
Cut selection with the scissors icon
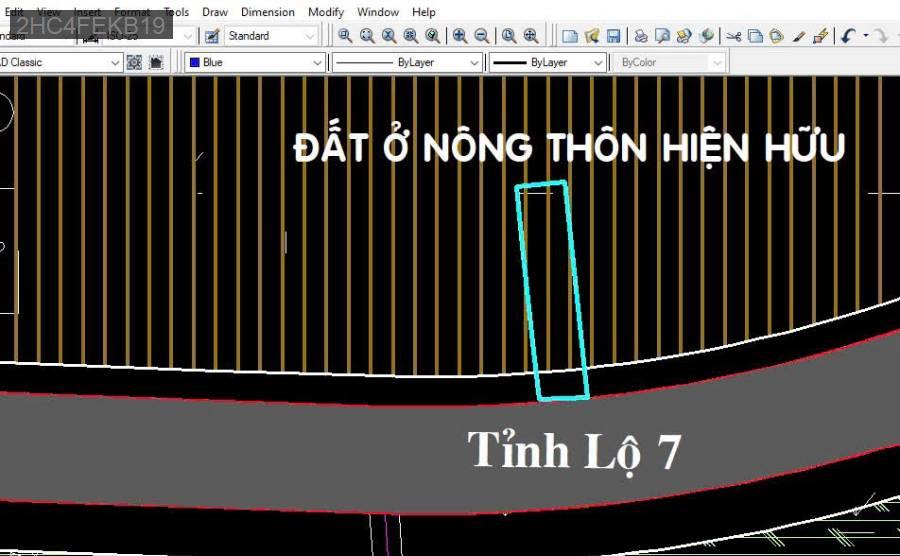pos(733,36)
